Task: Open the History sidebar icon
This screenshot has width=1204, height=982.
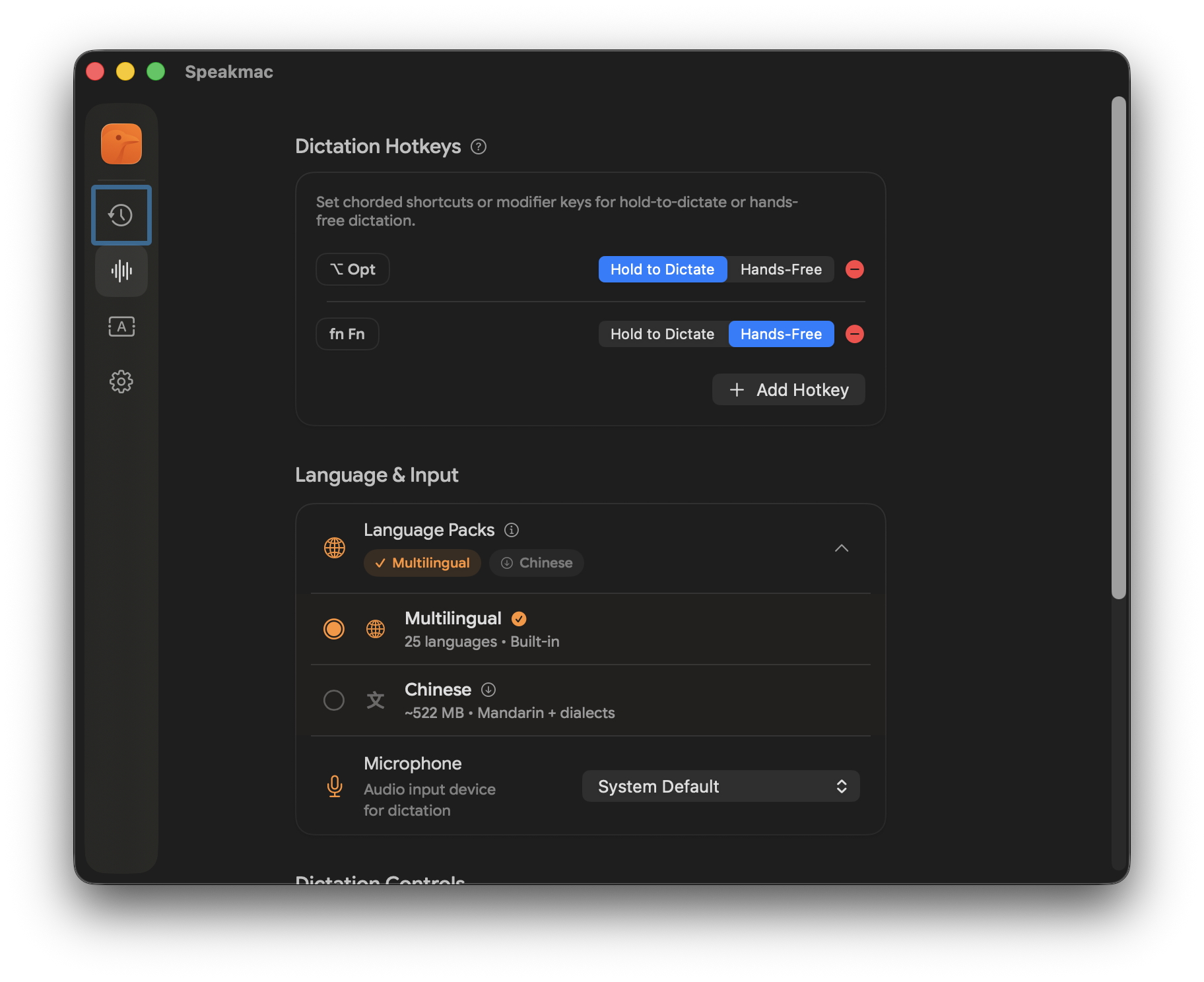Action: (x=121, y=215)
